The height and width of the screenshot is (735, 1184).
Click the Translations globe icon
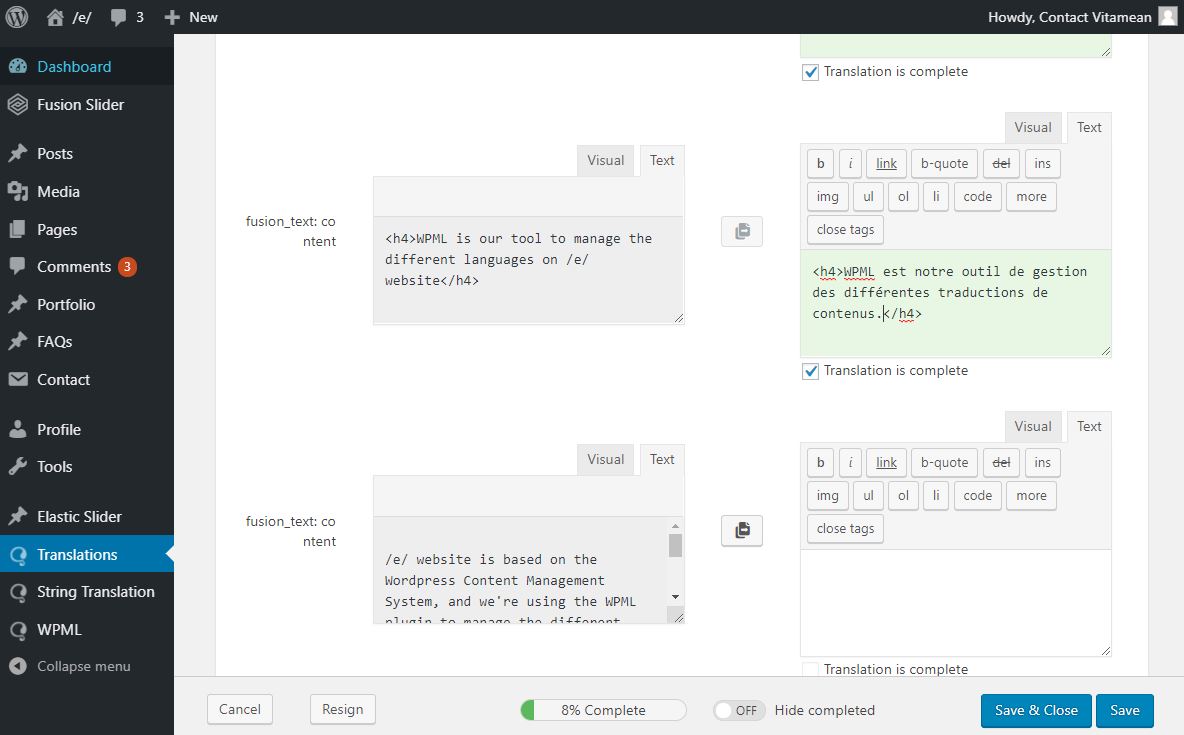pos(17,554)
